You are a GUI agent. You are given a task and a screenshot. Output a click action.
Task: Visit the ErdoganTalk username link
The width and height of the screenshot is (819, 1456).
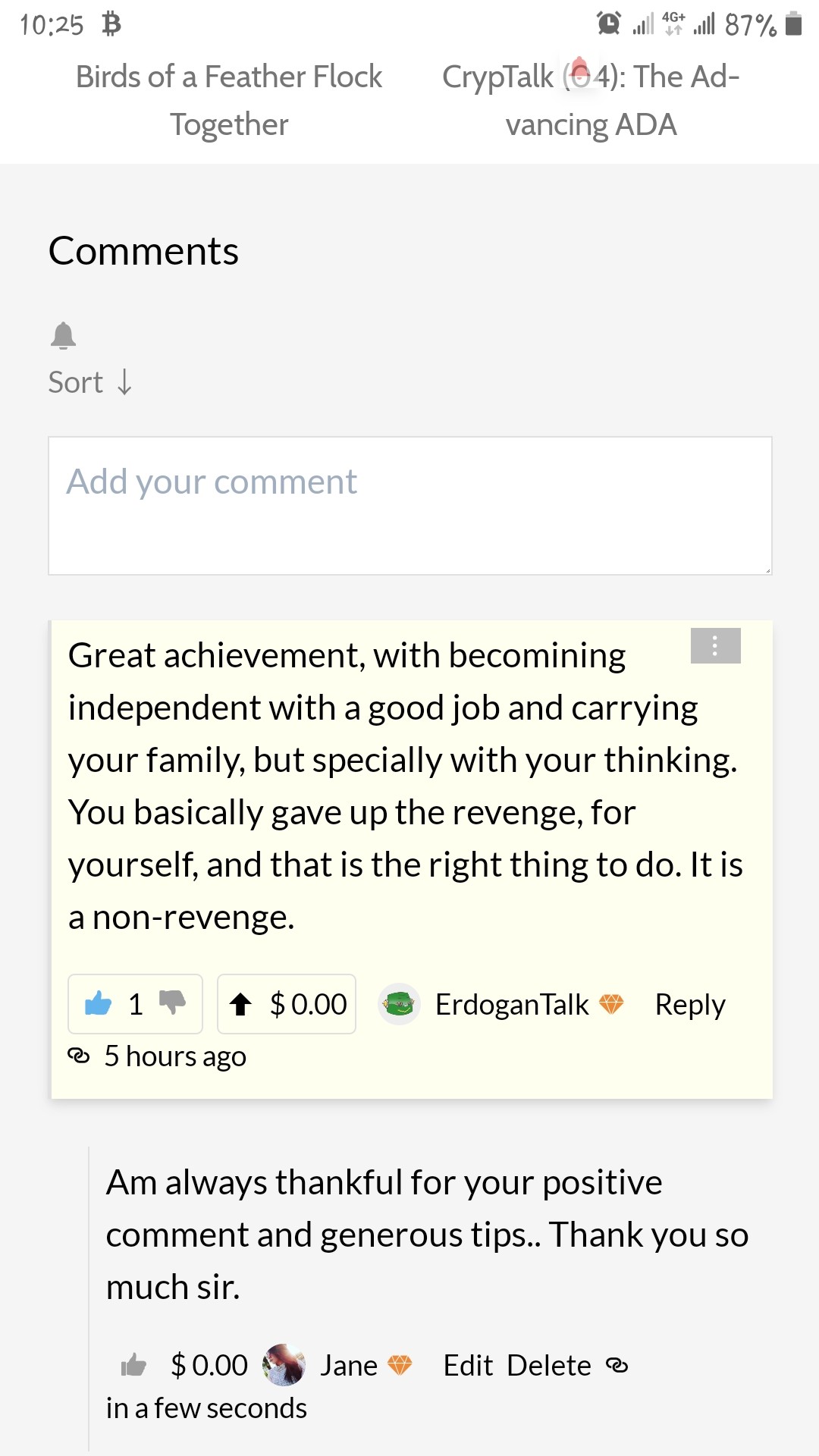(512, 1005)
